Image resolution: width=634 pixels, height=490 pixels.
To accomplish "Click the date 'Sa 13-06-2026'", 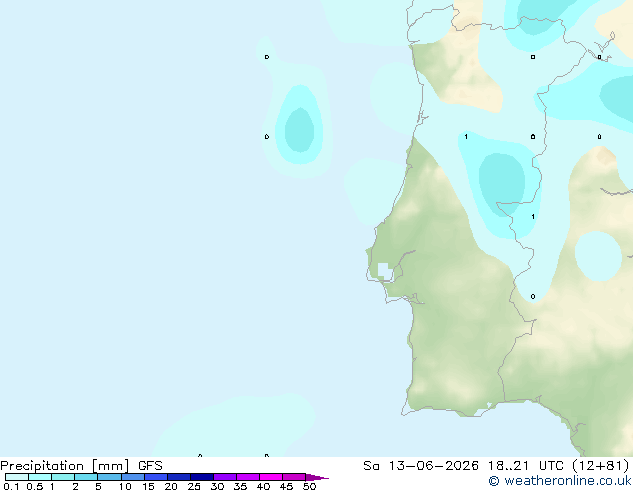I will click(421, 466).
